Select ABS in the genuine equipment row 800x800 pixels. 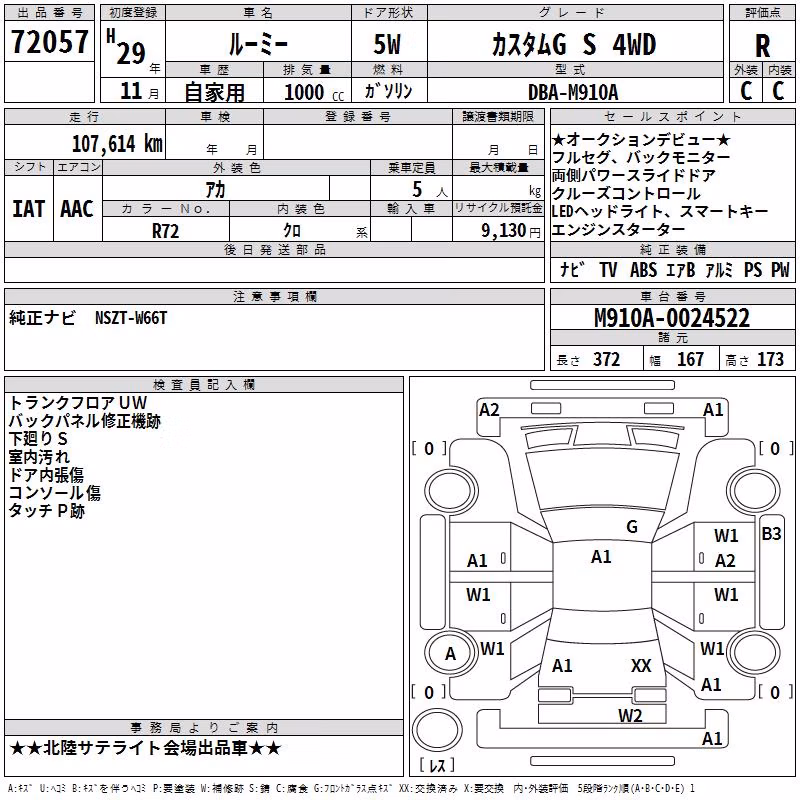643,269
